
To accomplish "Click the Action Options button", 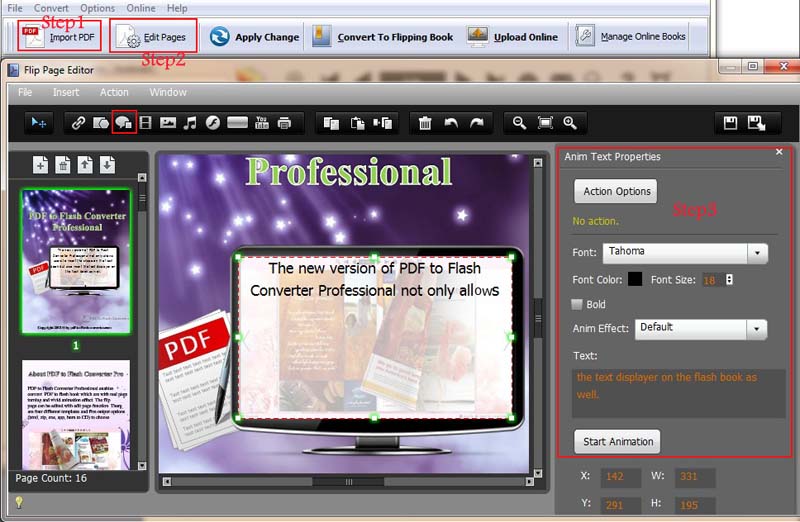I will [x=616, y=191].
